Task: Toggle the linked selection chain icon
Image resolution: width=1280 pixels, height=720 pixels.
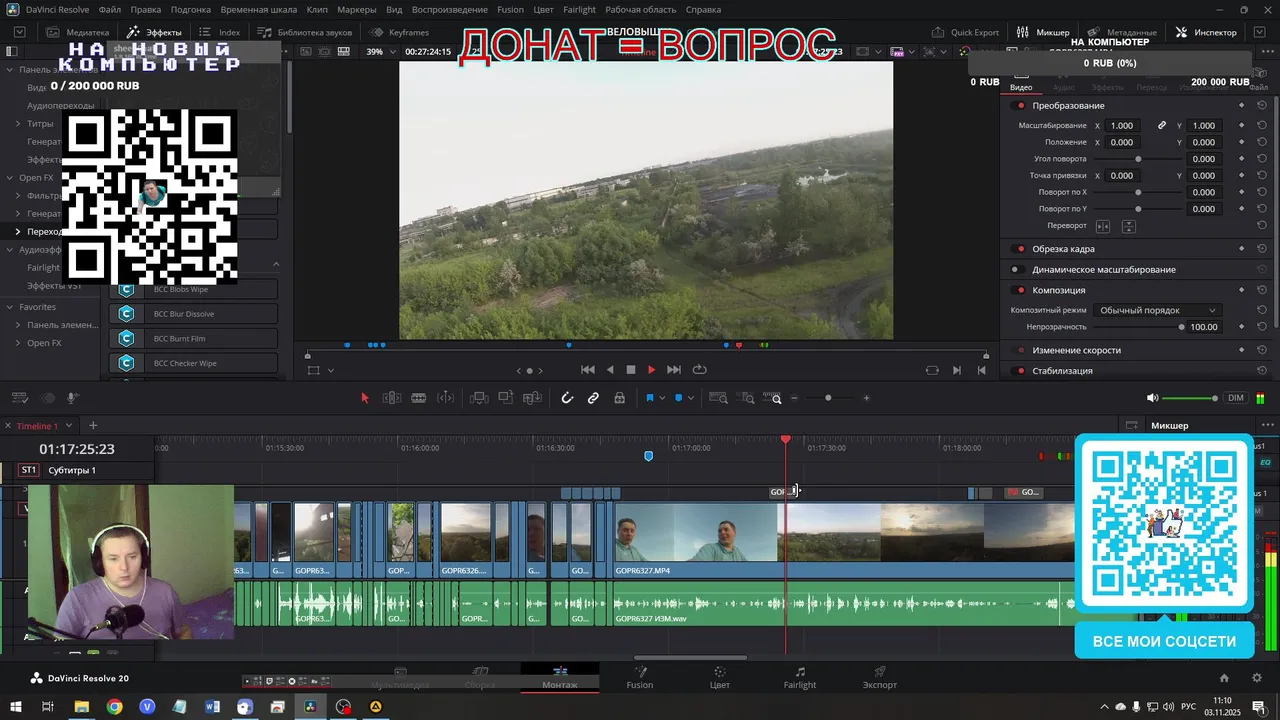Action: (593, 398)
